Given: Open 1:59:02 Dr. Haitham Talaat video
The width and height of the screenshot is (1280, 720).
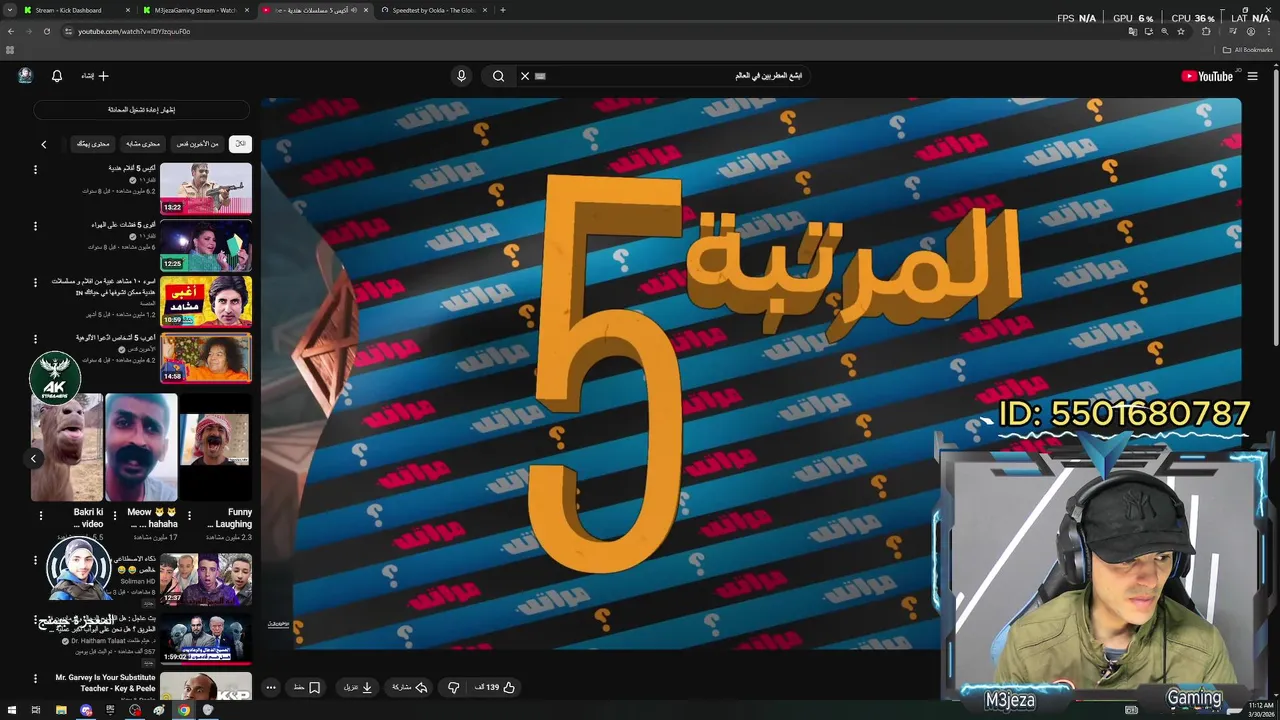Looking at the screenshot, I should click(x=206, y=638).
